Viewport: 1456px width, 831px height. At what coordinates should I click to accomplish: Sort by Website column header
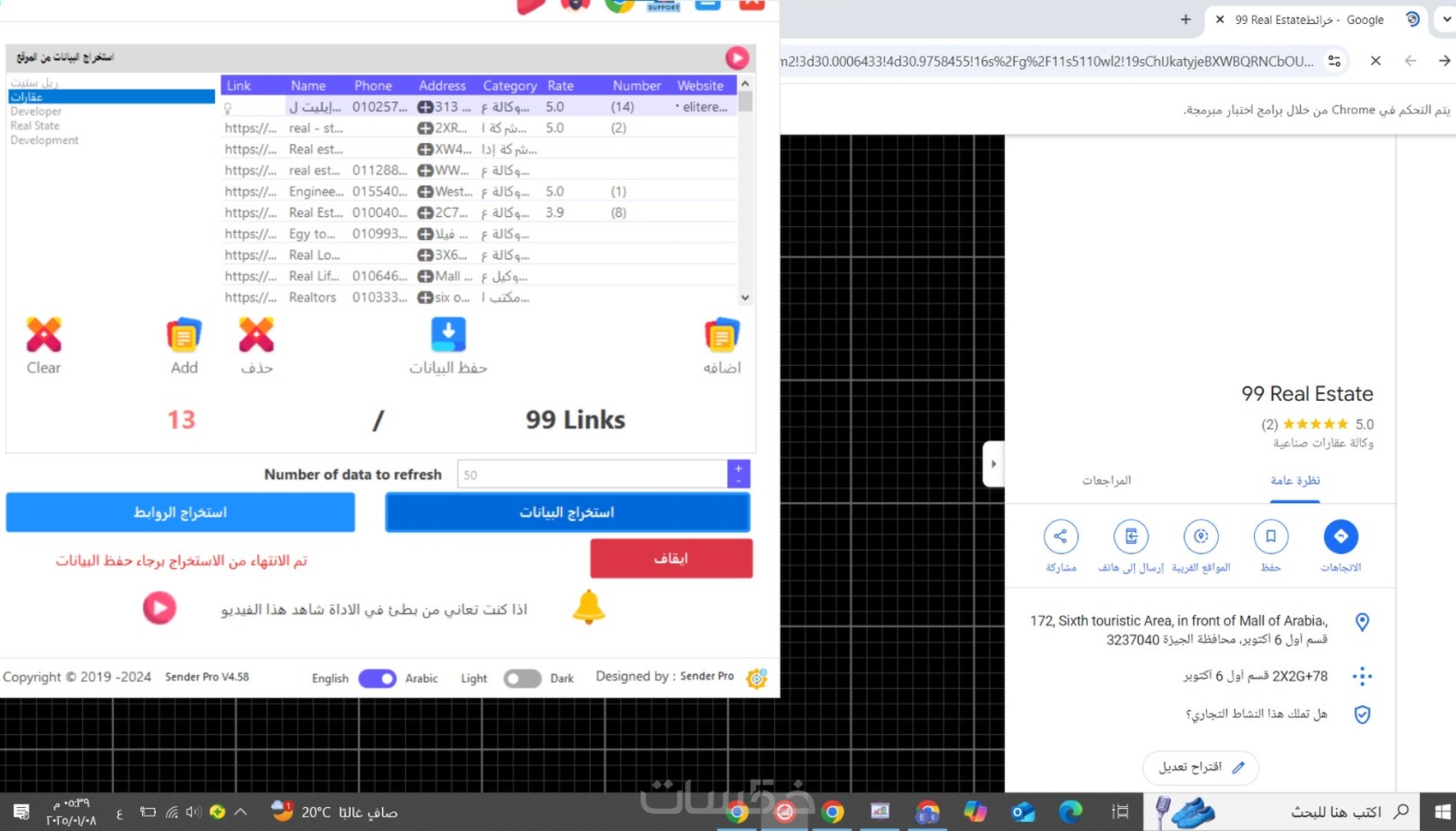701,86
